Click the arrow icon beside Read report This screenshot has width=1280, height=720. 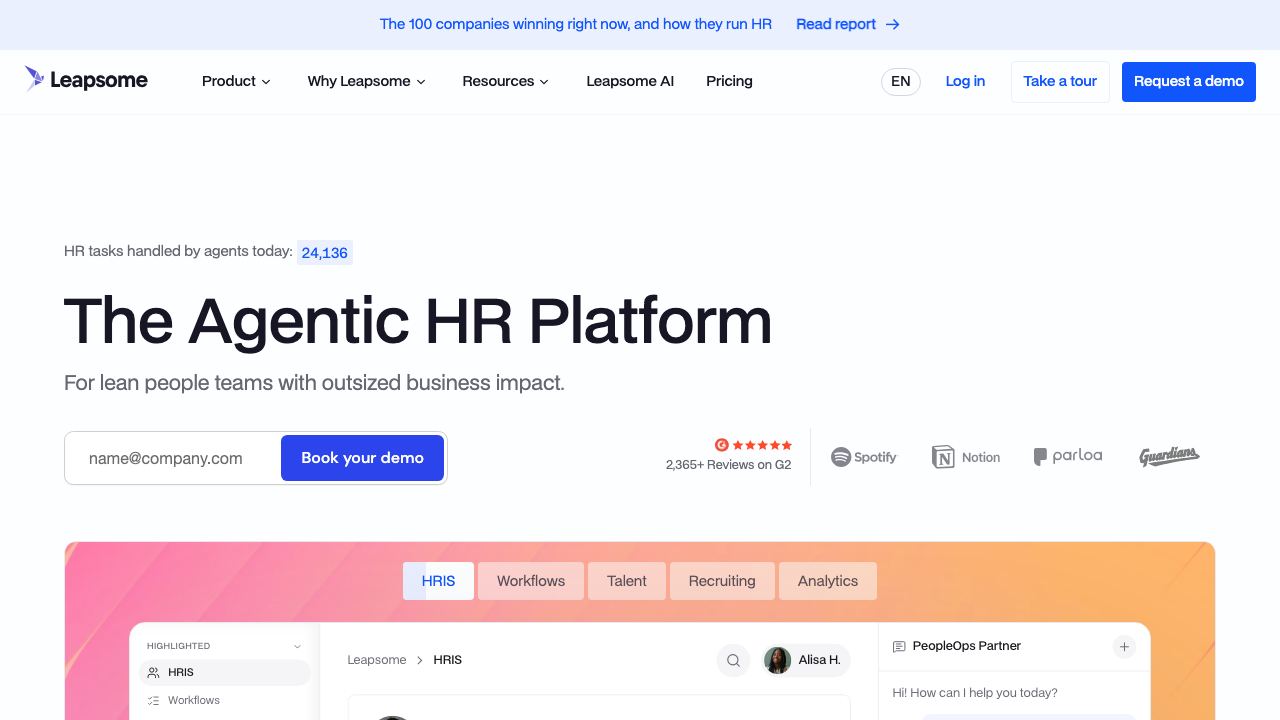coord(893,24)
